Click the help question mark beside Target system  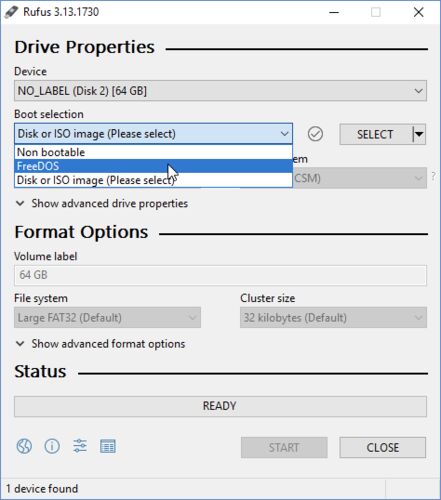(433, 177)
